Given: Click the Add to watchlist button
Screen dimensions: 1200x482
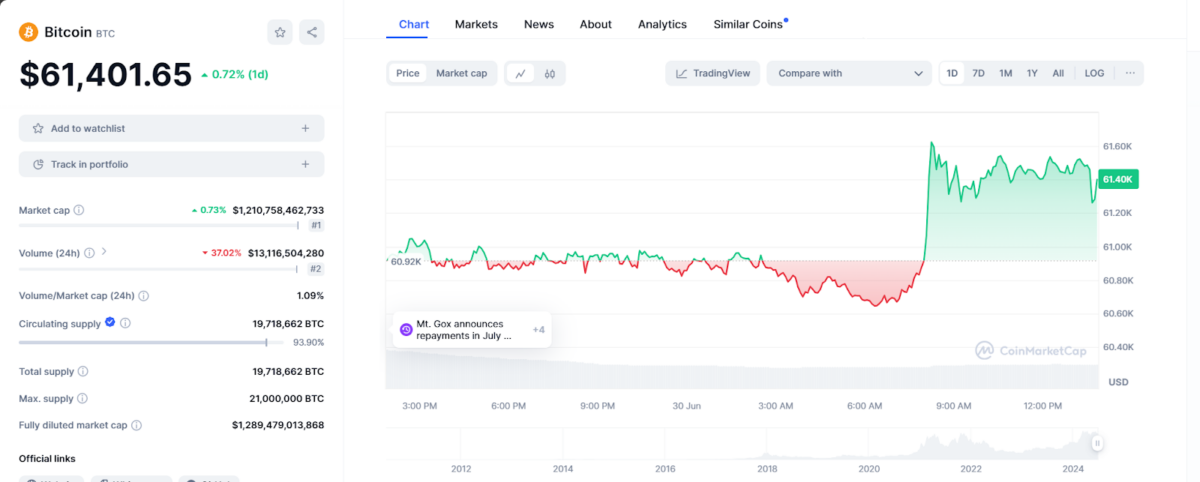Looking at the screenshot, I should tap(171, 128).
